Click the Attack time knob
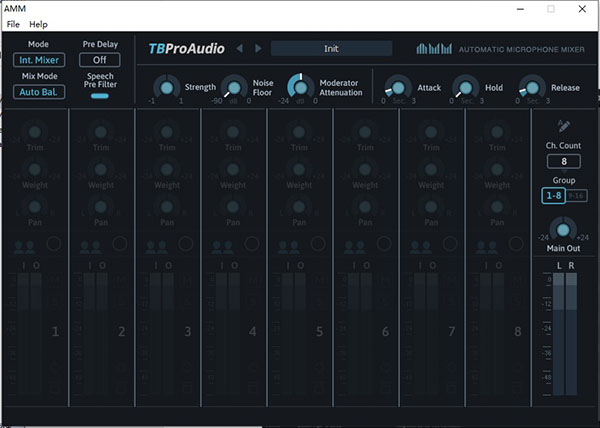The image size is (600, 428). 397,88
